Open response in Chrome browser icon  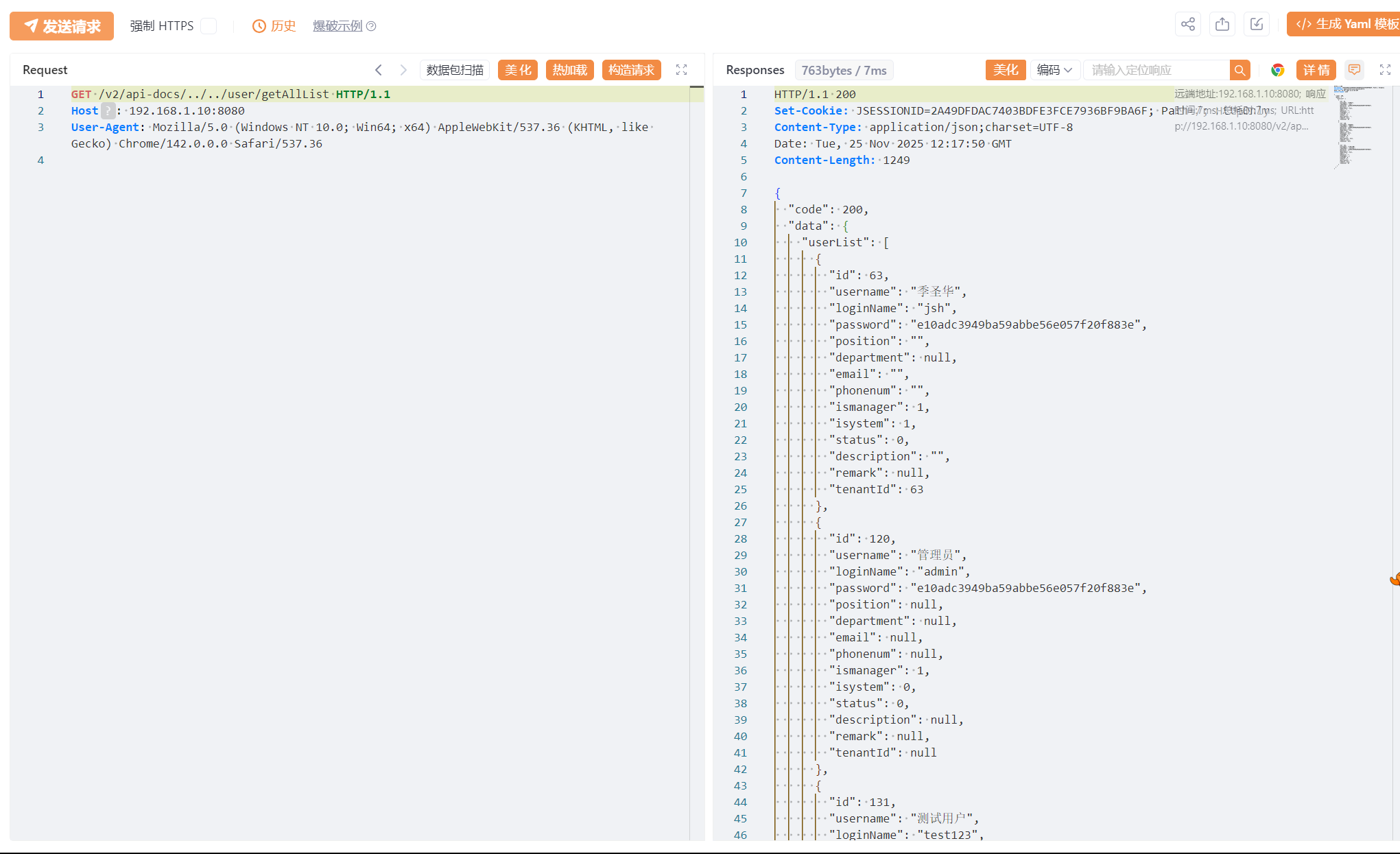[x=1277, y=70]
